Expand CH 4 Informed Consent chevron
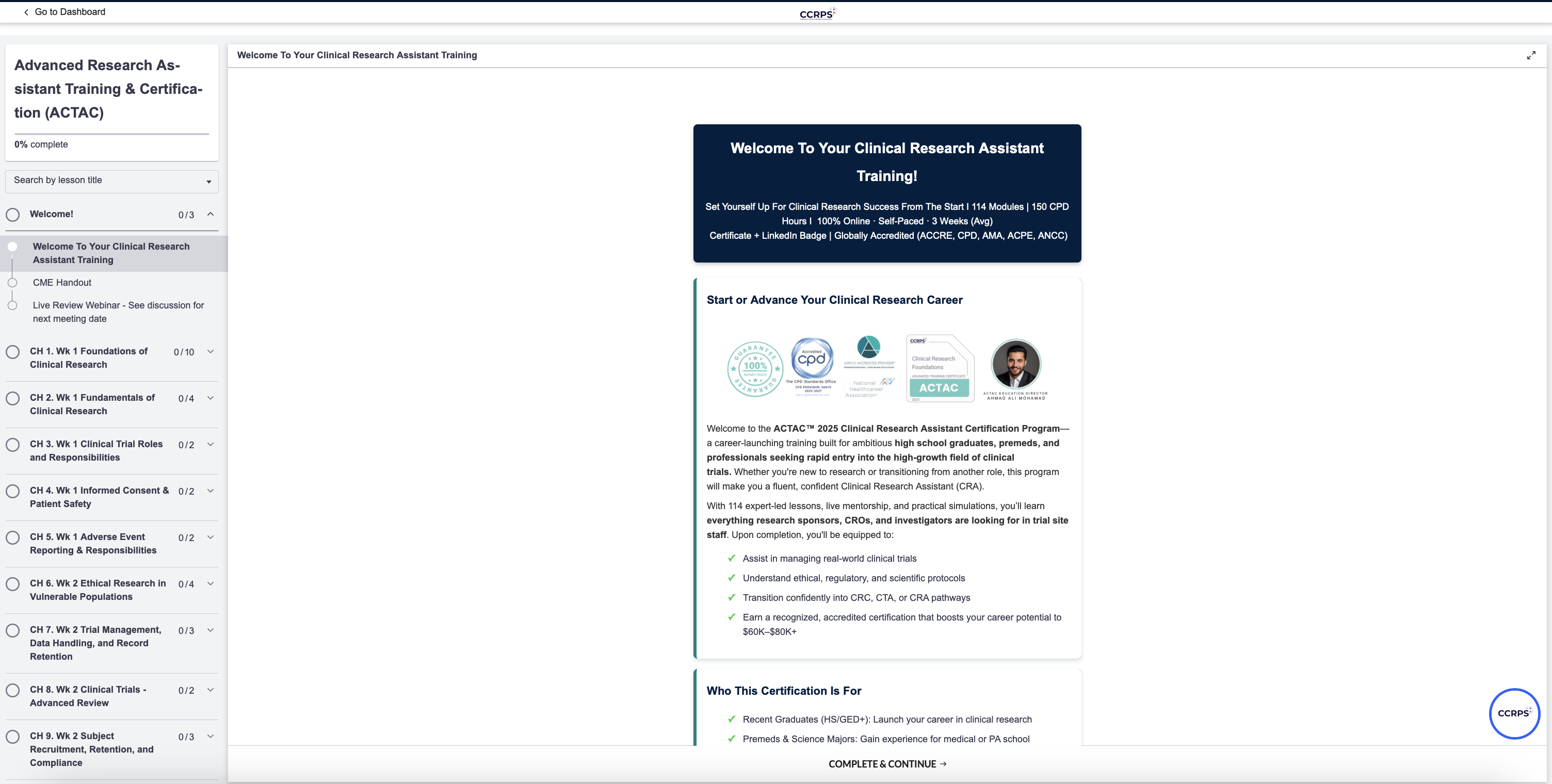This screenshot has height=784, width=1552. click(x=211, y=490)
